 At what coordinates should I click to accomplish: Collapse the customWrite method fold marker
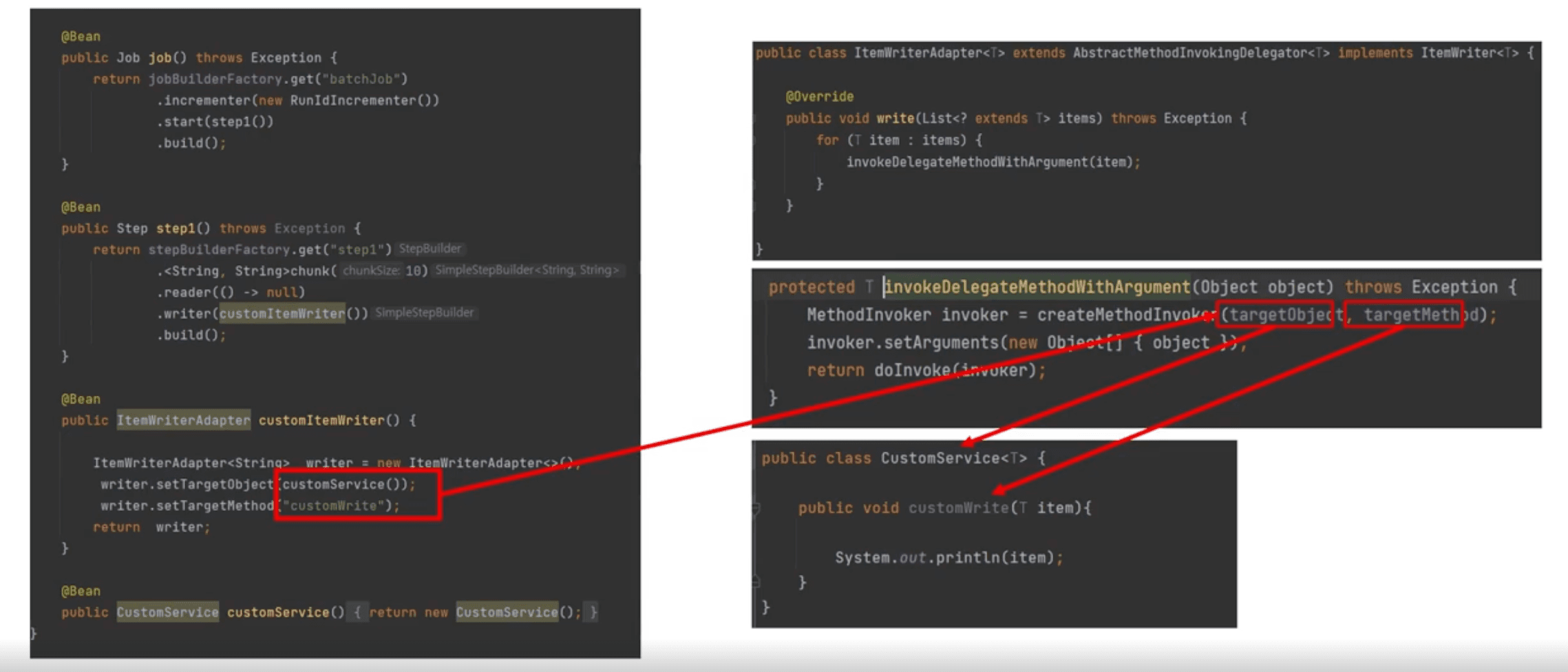(756, 509)
